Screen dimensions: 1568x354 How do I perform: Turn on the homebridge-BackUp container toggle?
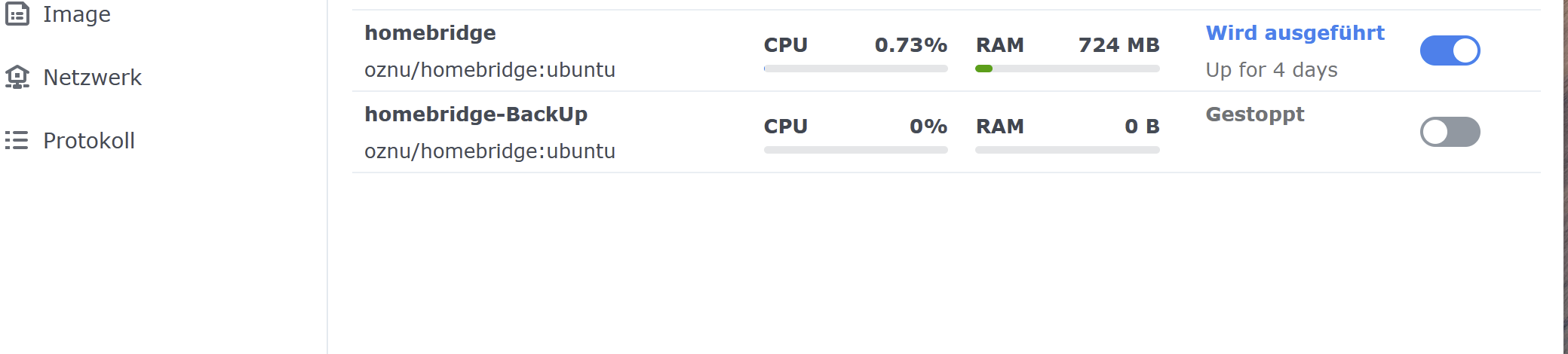coord(1450,132)
